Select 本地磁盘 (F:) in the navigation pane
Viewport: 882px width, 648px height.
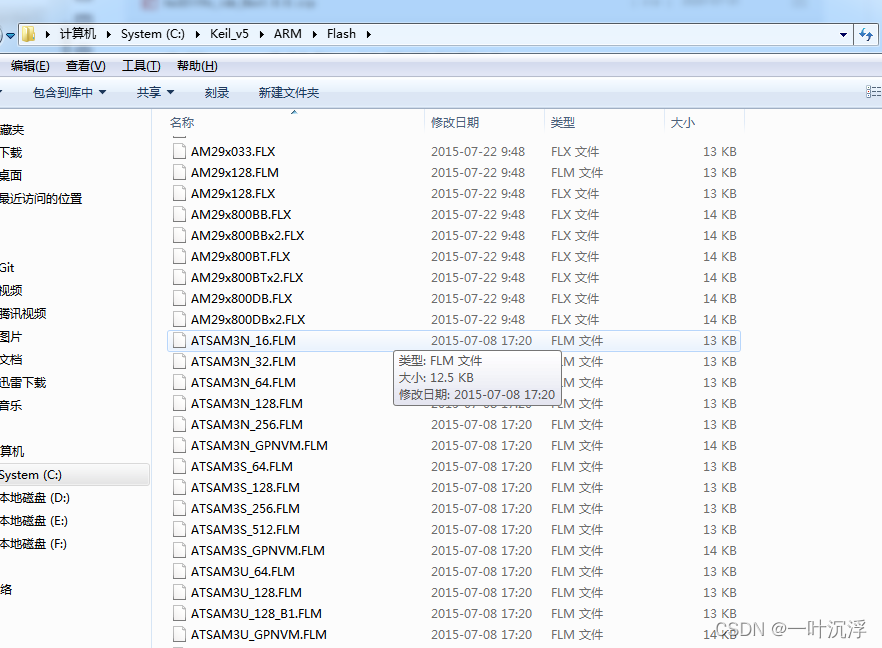pos(33,544)
